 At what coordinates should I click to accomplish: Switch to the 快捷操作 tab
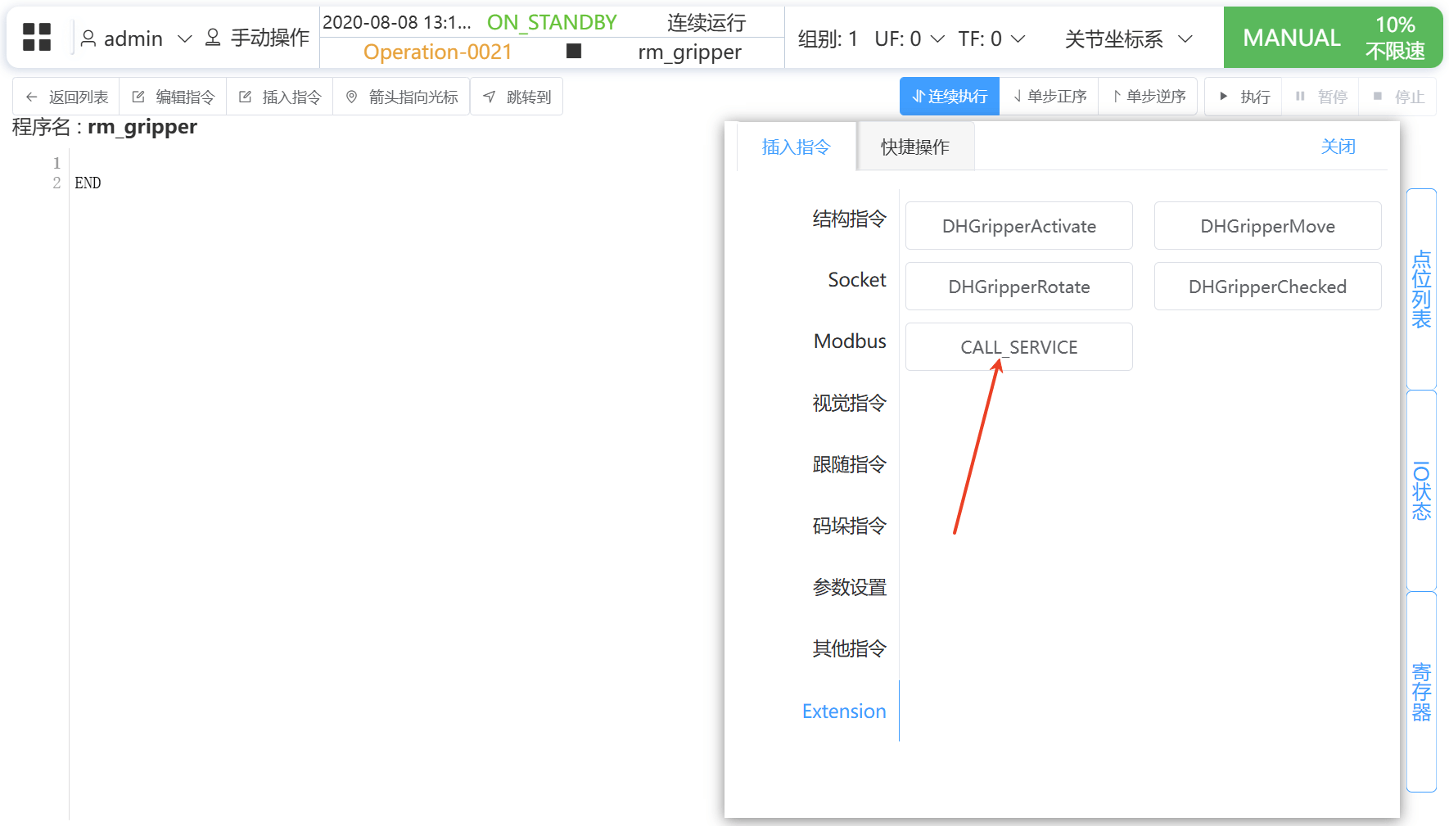914,147
